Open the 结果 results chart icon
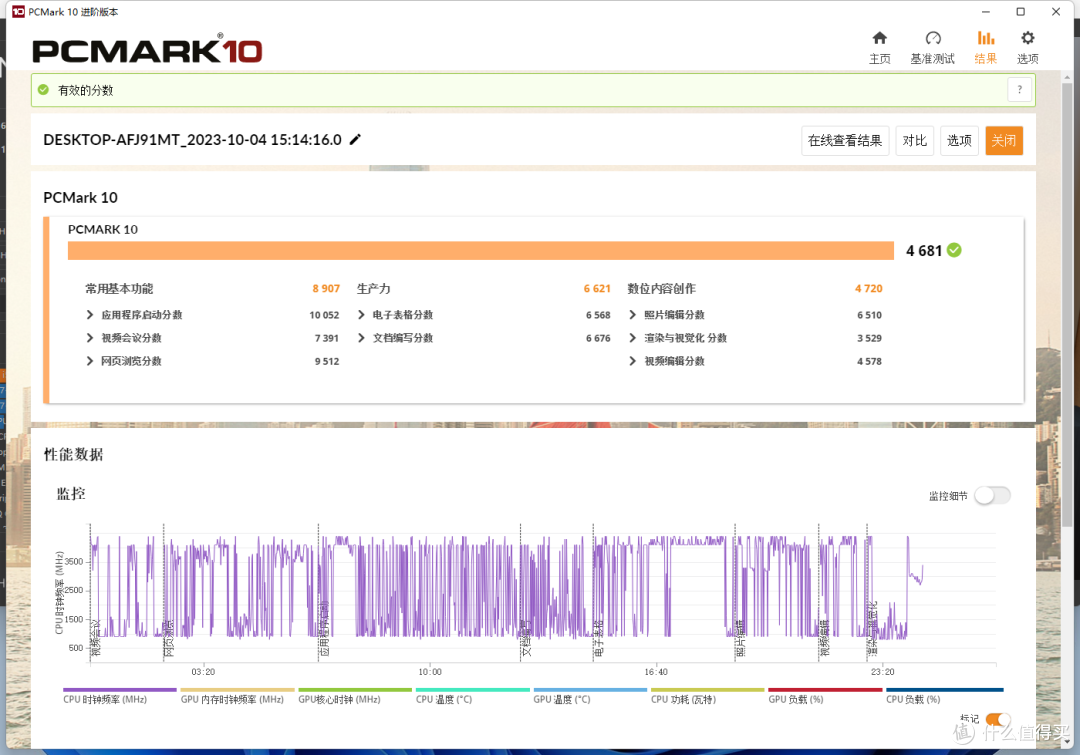This screenshot has width=1080, height=755. [x=986, y=38]
